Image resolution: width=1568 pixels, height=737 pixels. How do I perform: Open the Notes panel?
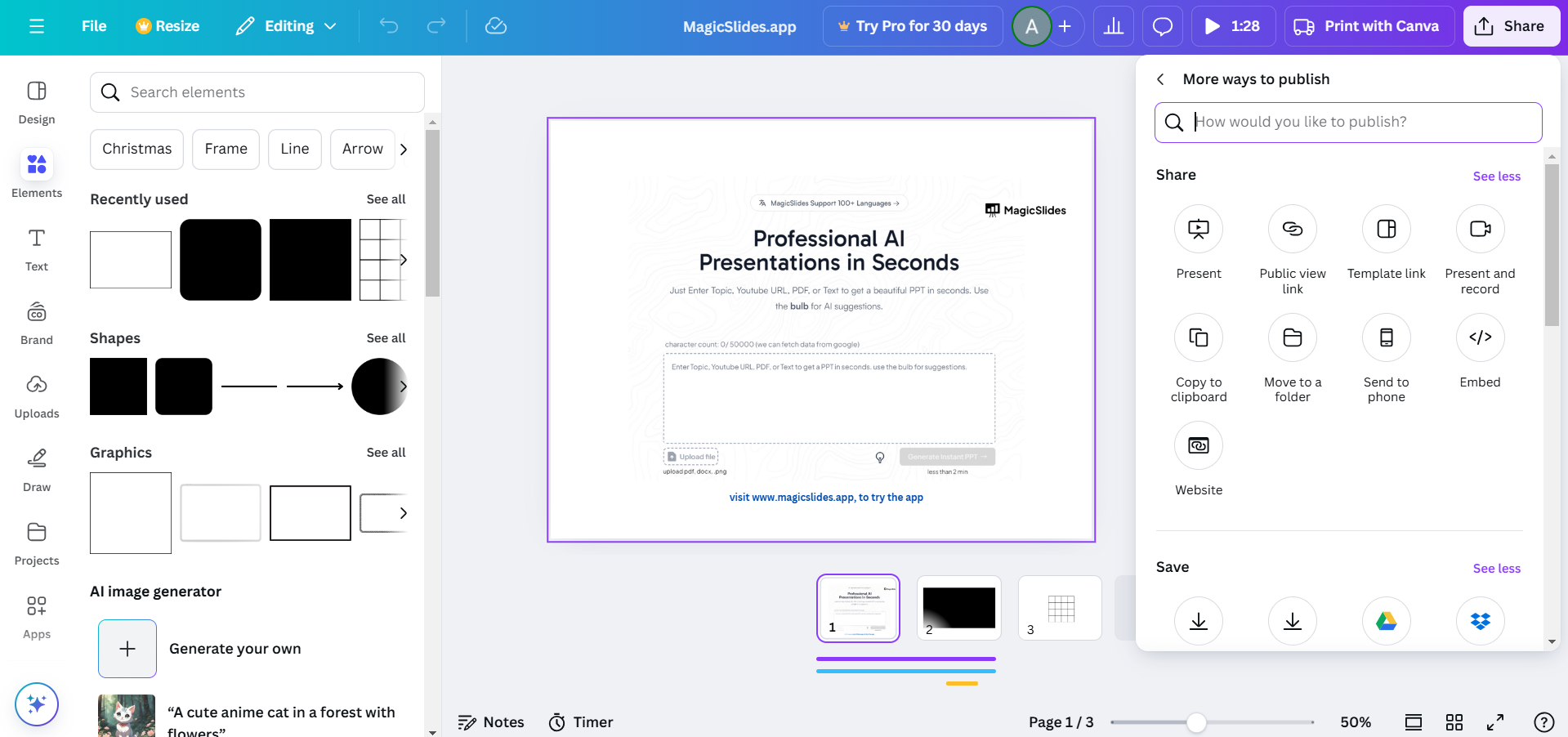[491, 722]
